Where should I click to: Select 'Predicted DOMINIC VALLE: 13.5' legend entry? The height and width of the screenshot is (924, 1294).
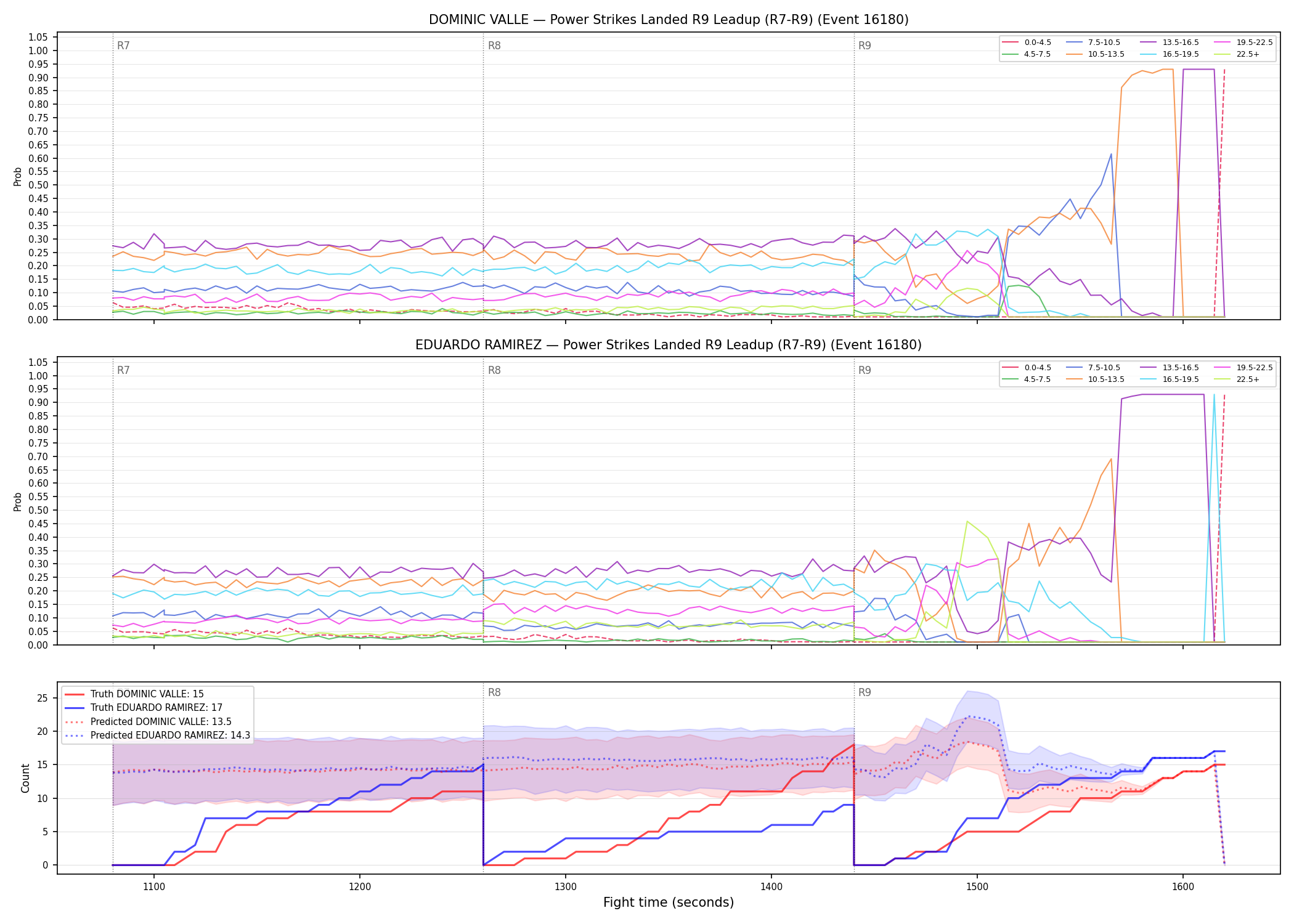149,722
